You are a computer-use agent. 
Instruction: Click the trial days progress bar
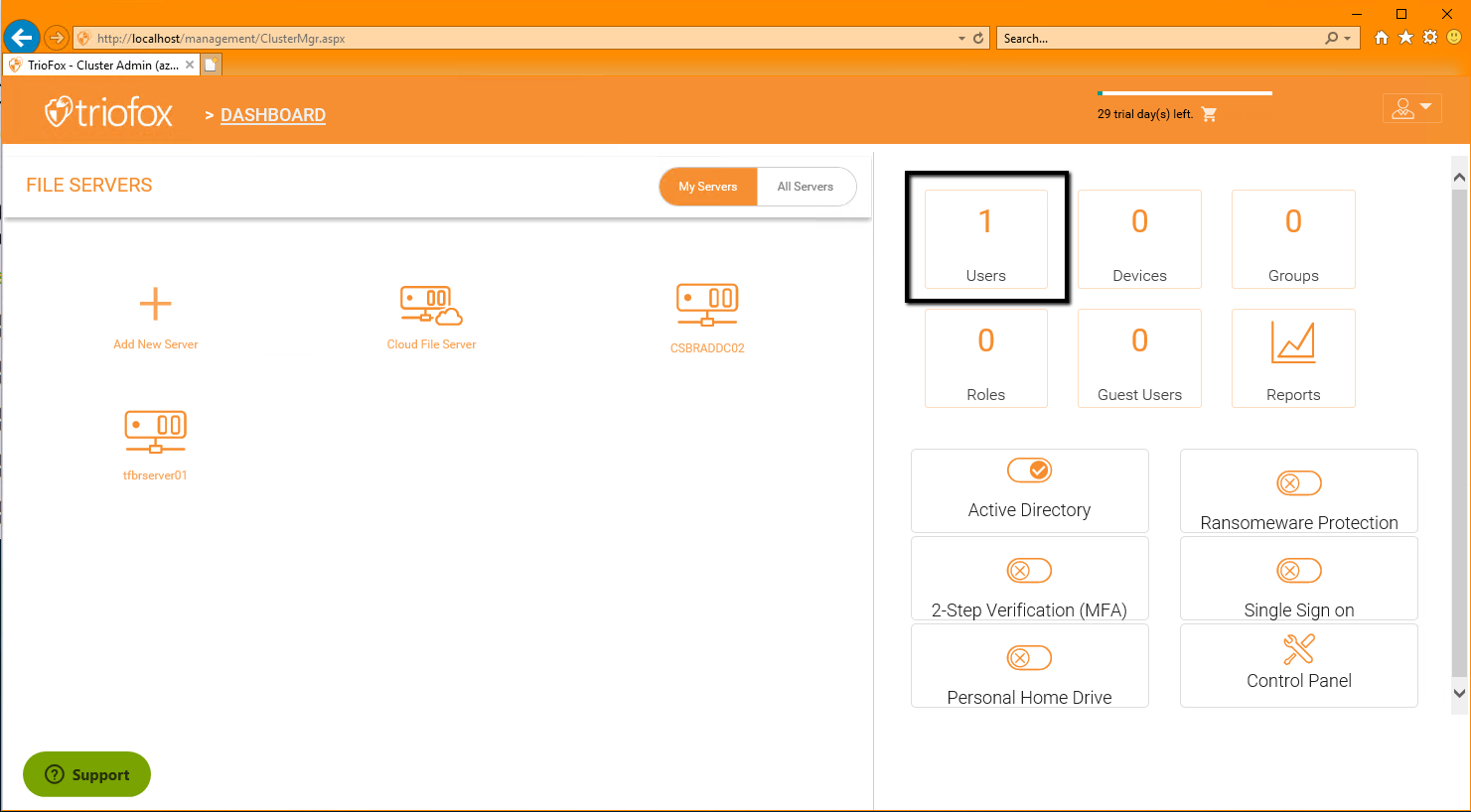[x=1185, y=93]
